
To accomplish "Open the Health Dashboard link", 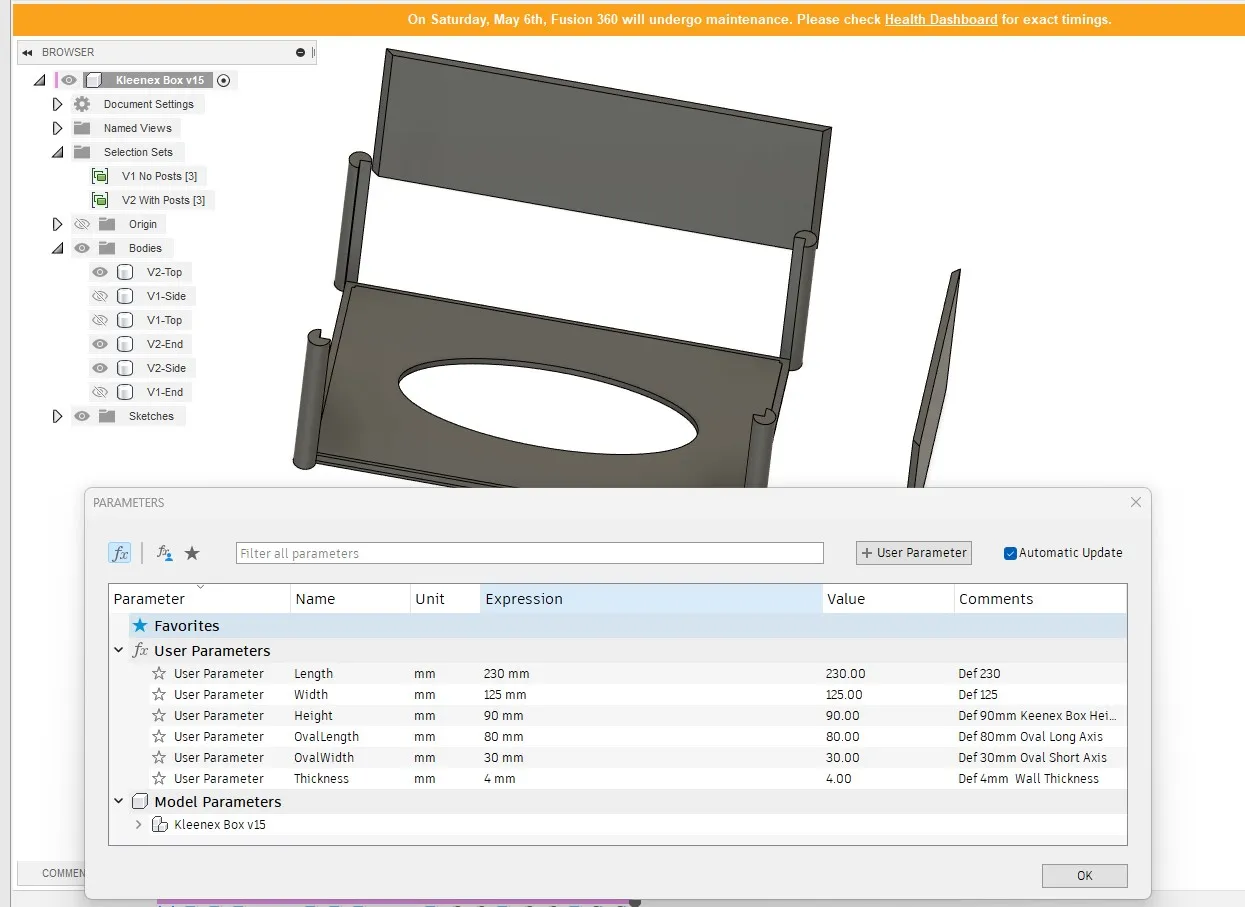I will (x=940, y=19).
